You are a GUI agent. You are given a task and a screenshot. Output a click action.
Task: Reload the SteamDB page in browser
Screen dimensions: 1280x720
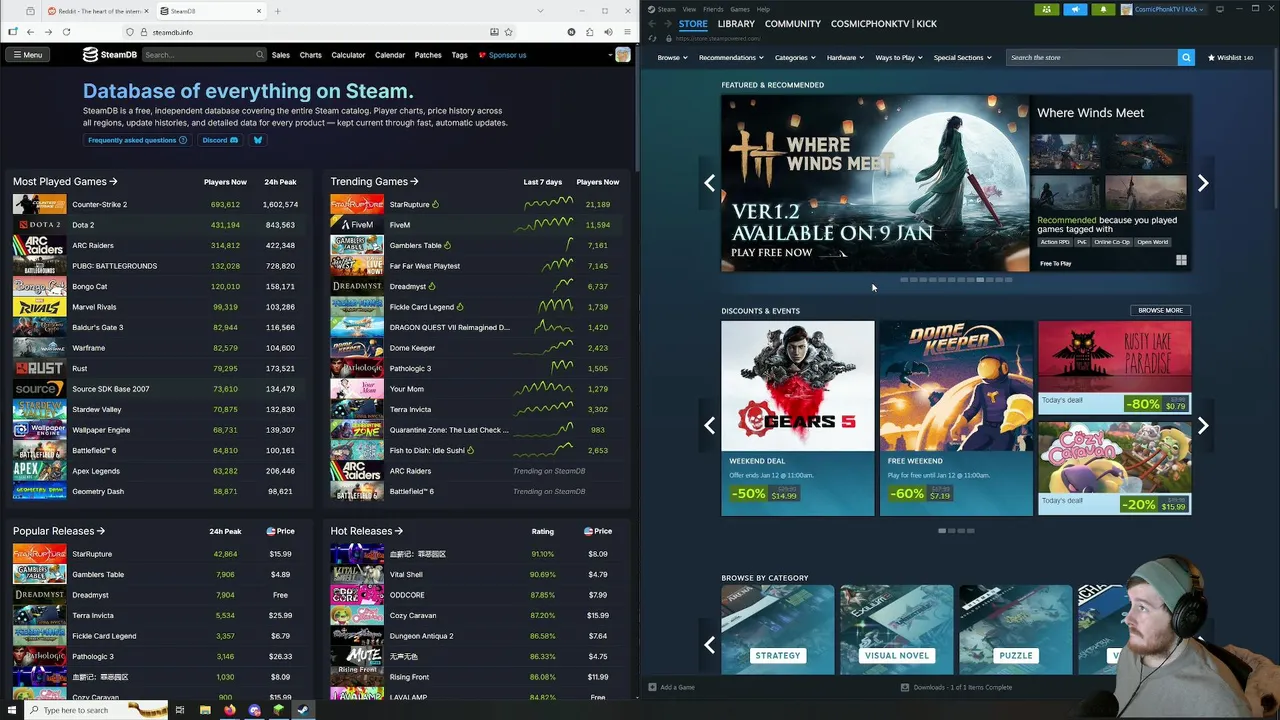click(67, 32)
